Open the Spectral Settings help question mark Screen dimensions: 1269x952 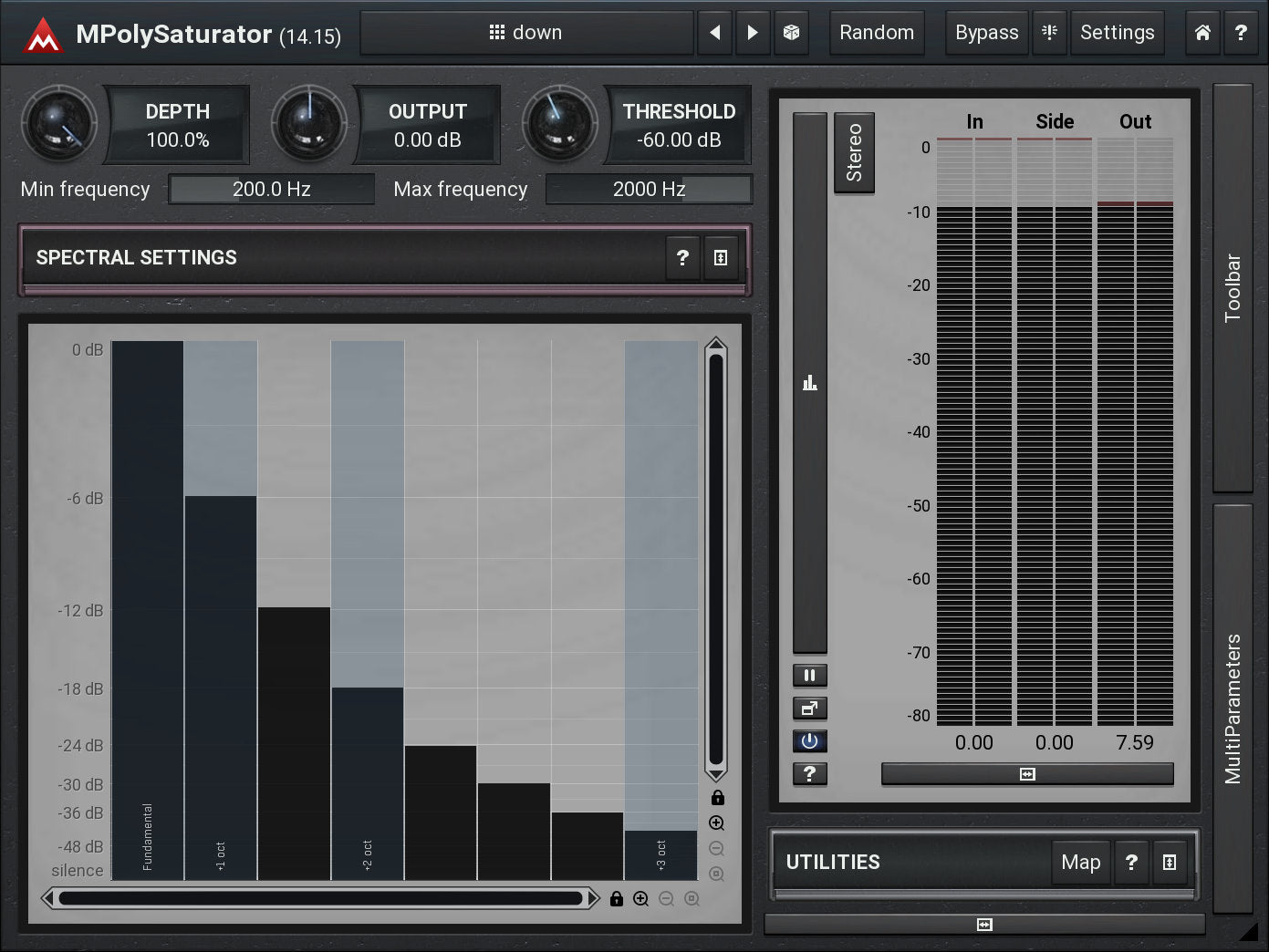point(682,258)
